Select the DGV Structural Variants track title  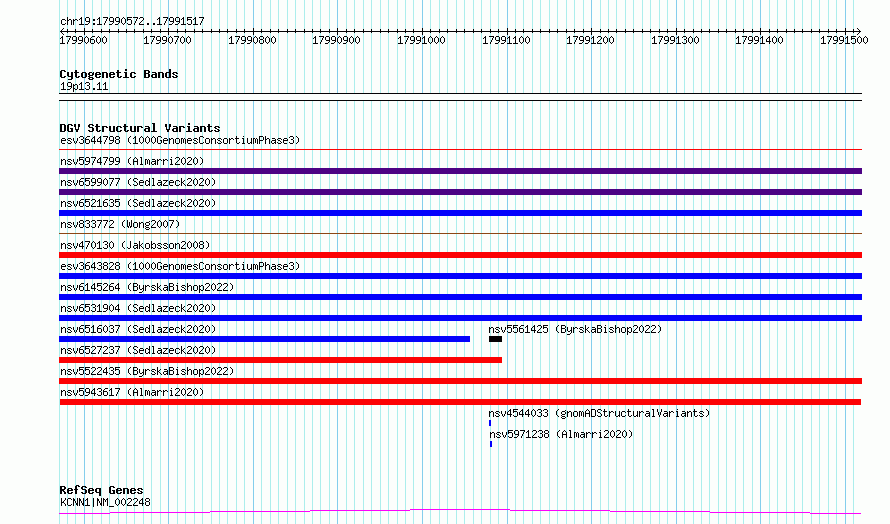click(140, 128)
